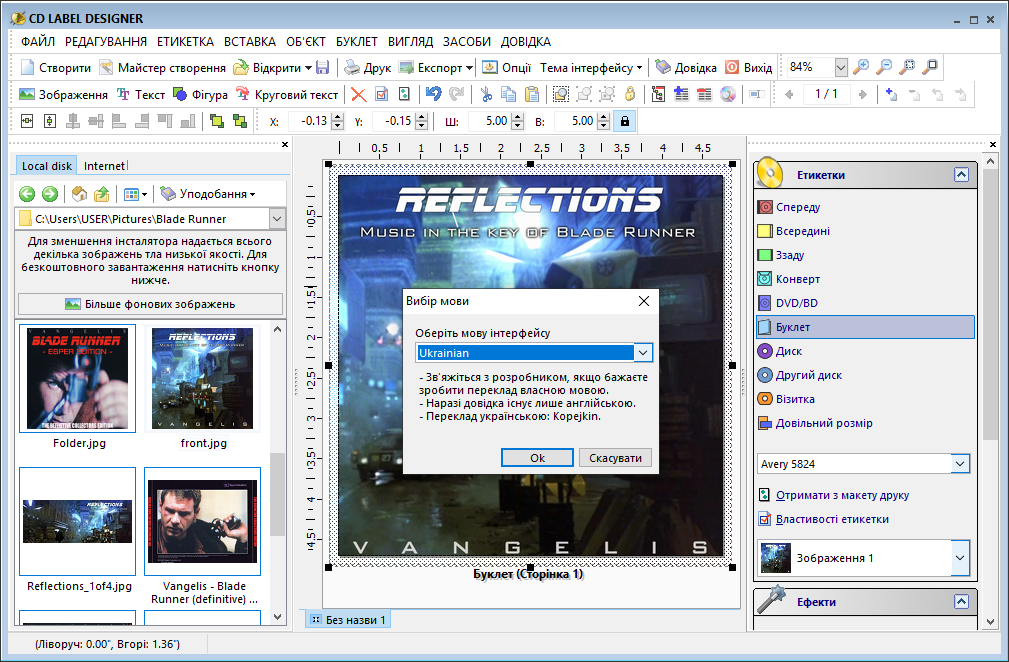Collapse the Етикетки panel section
The height and width of the screenshot is (662, 1009).
(961, 174)
